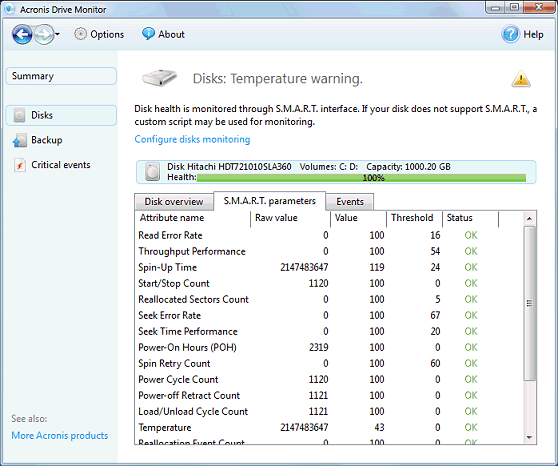
Task: Select Seek Time Performance row
Action: click(x=329, y=331)
